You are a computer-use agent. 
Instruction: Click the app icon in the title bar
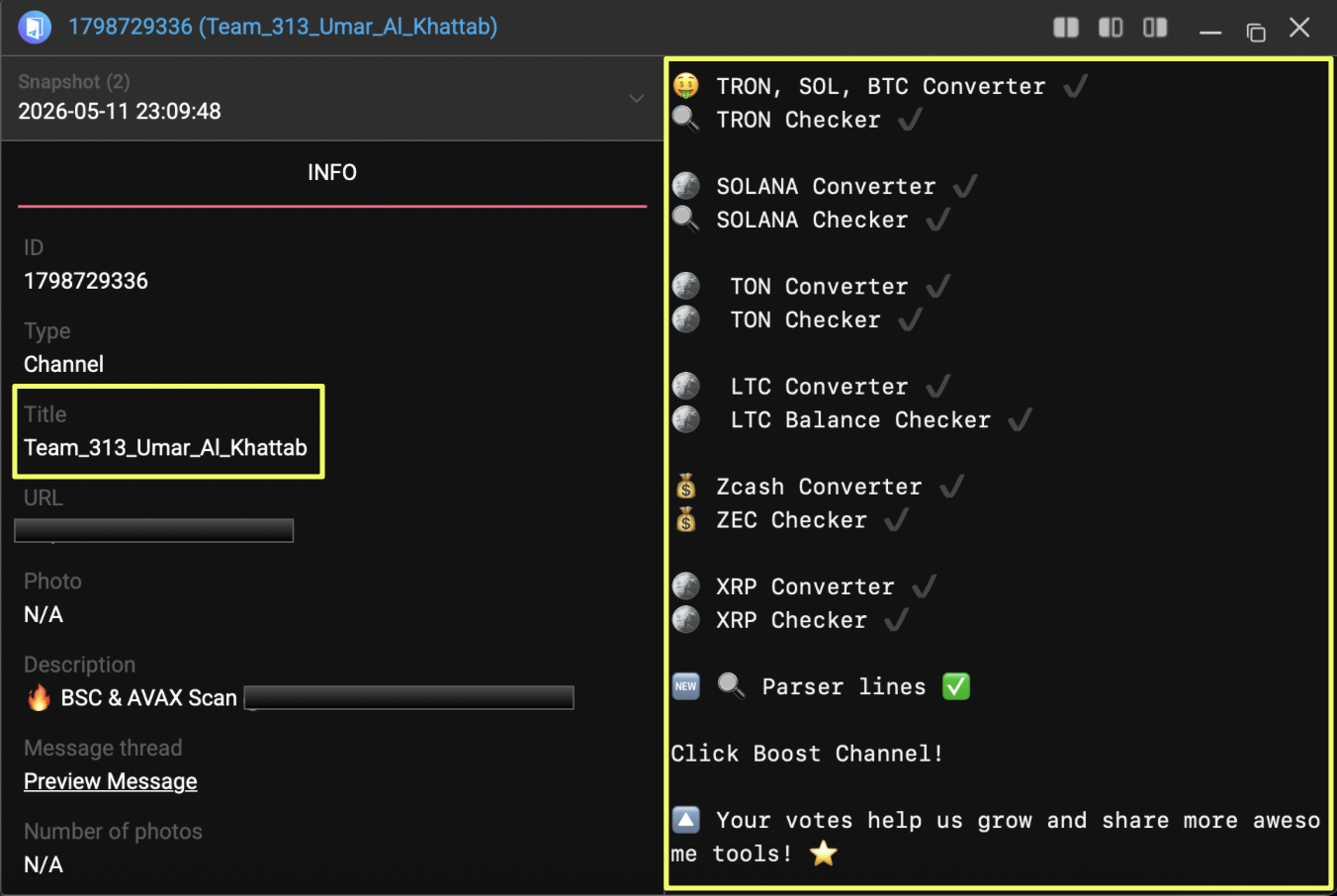click(x=35, y=27)
